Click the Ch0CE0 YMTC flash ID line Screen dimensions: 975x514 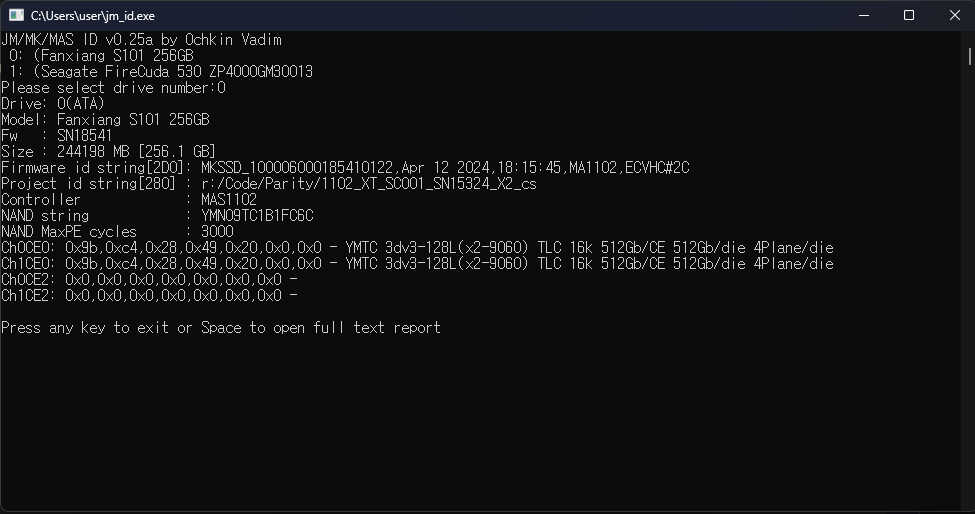click(x=417, y=248)
